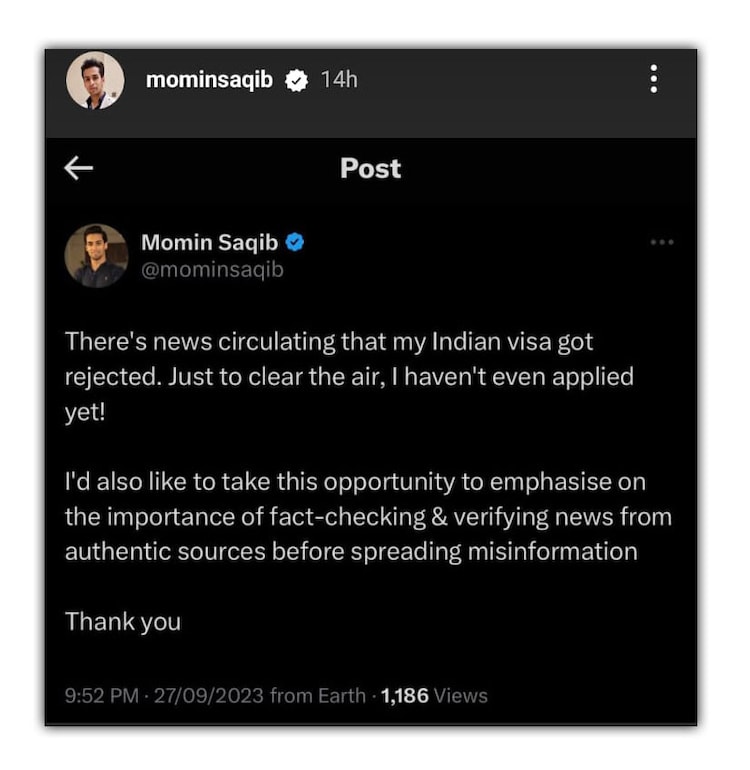This screenshot has width=750, height=770.
Task: View the tweet author's profile photo
Action: pyautogui.click(x=96, y=255)
